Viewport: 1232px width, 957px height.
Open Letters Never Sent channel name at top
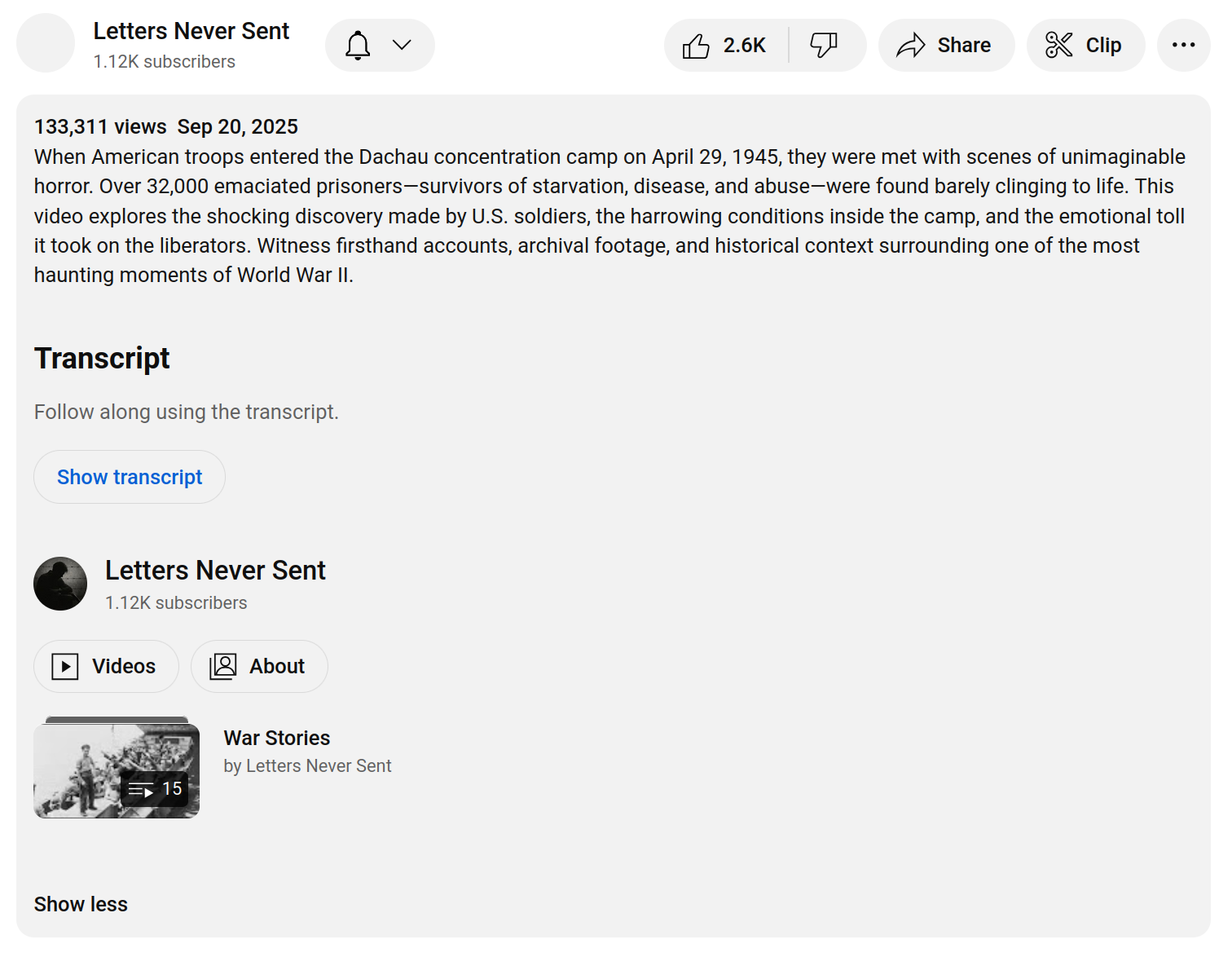[191, 31]
